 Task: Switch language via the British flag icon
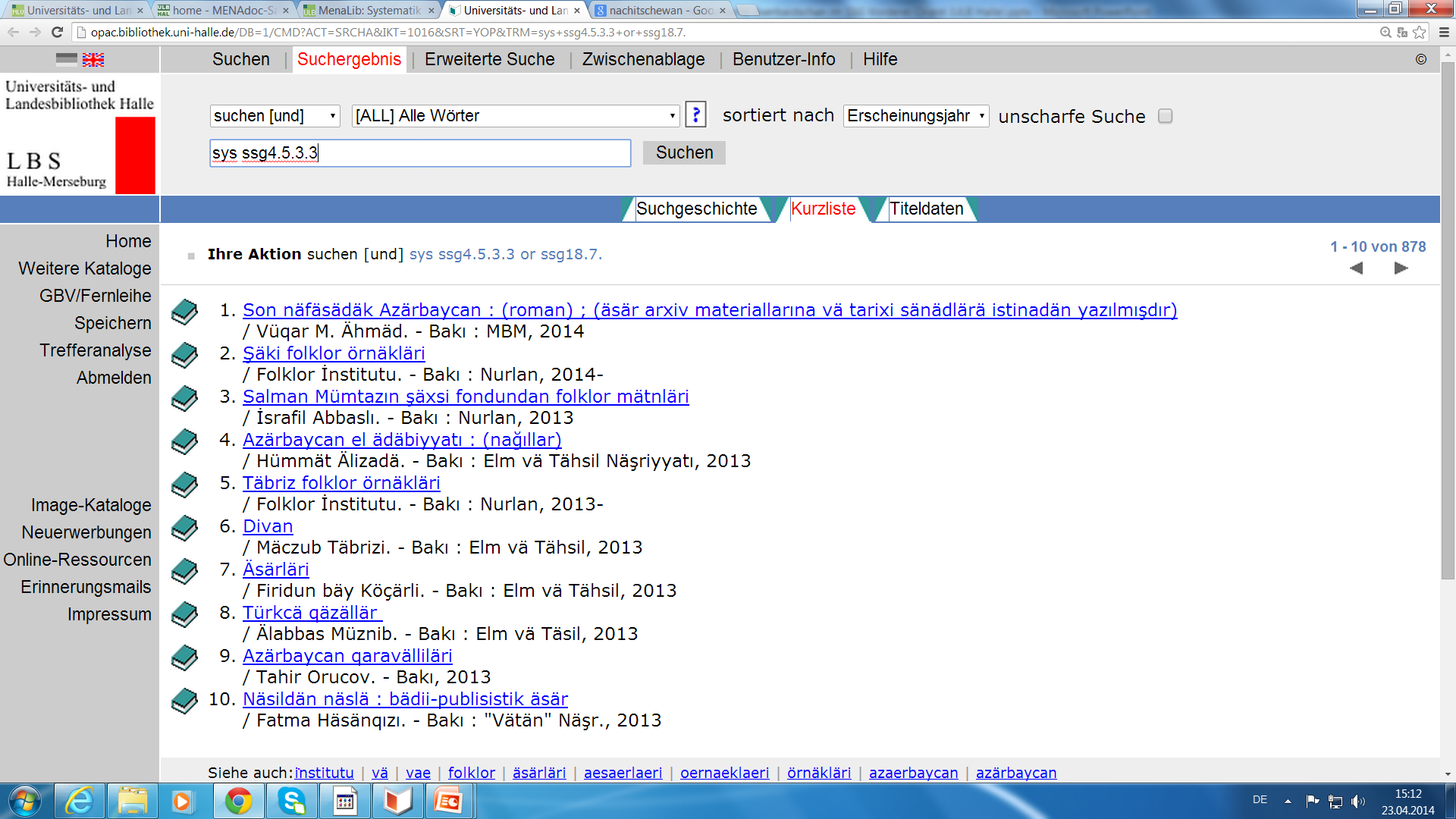(x=93, y=60)
